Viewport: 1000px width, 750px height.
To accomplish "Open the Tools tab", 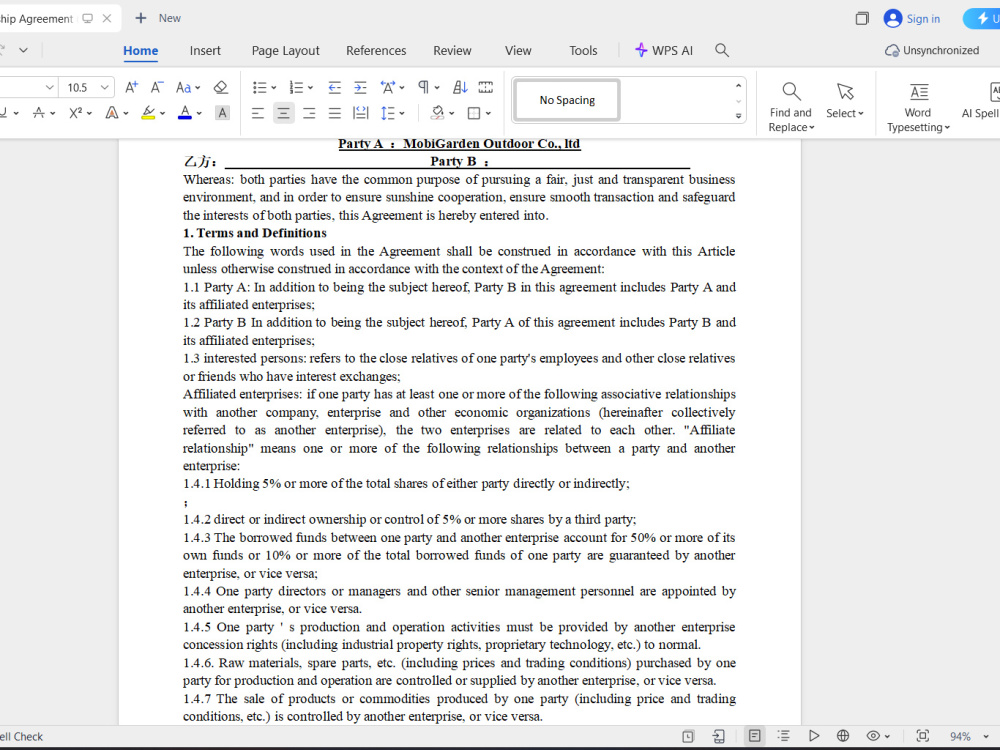I will (583, 51).
